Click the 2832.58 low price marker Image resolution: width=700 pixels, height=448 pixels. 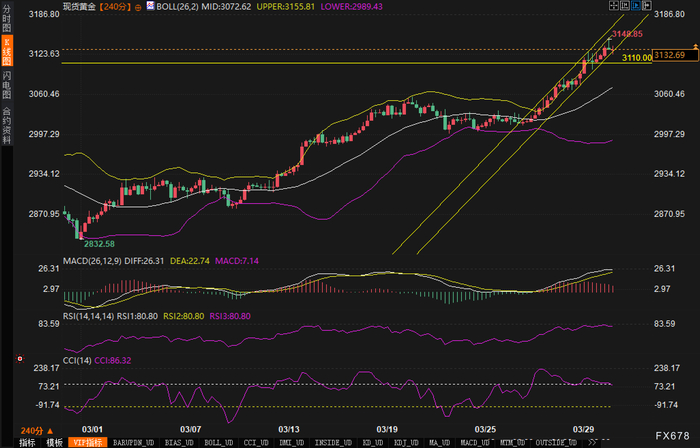[99, 244]
